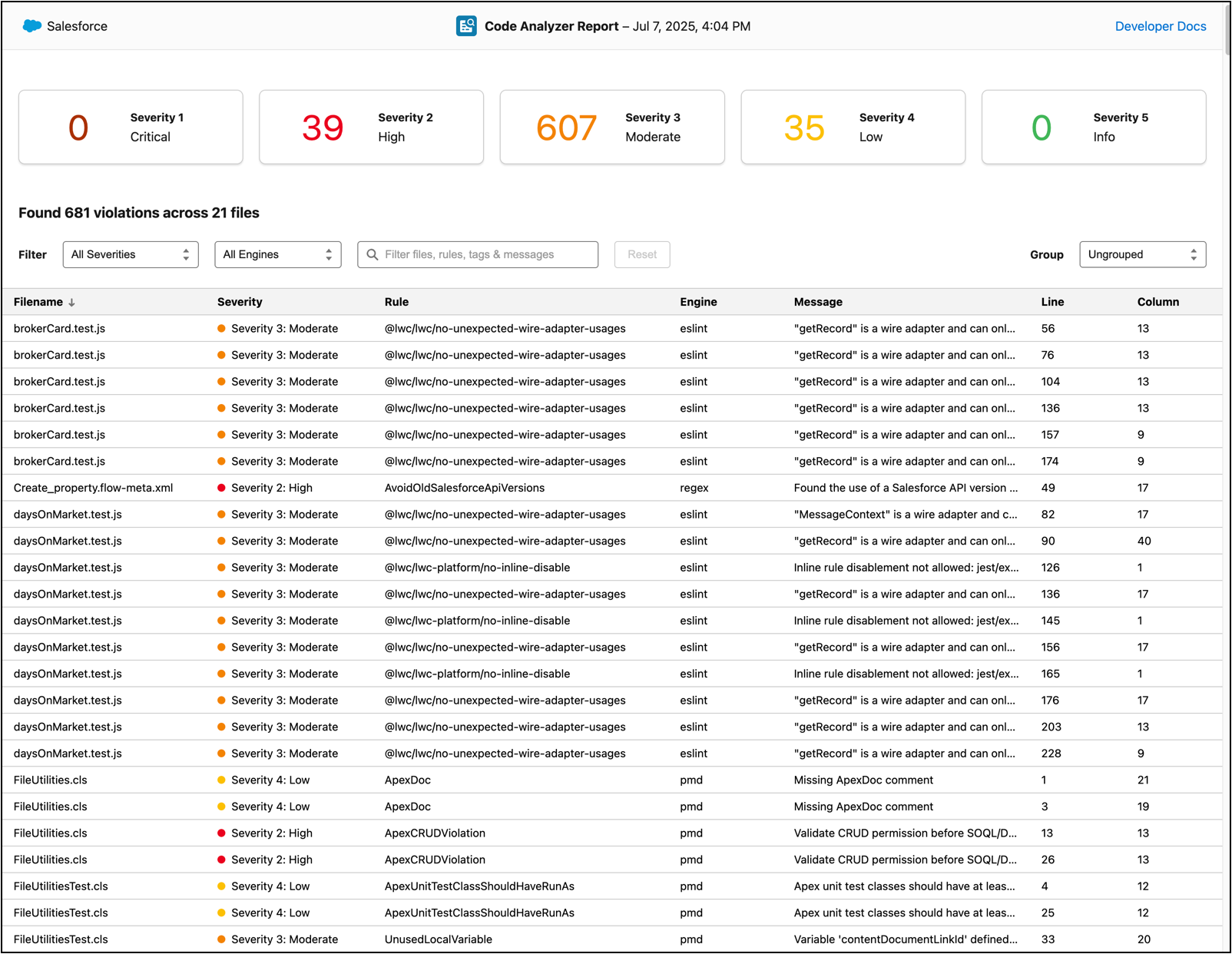Click the UnusedLocalVariable rule cell
This screenshot has width=1232, height=954.
pyautogui.click(x=439, y=939)
